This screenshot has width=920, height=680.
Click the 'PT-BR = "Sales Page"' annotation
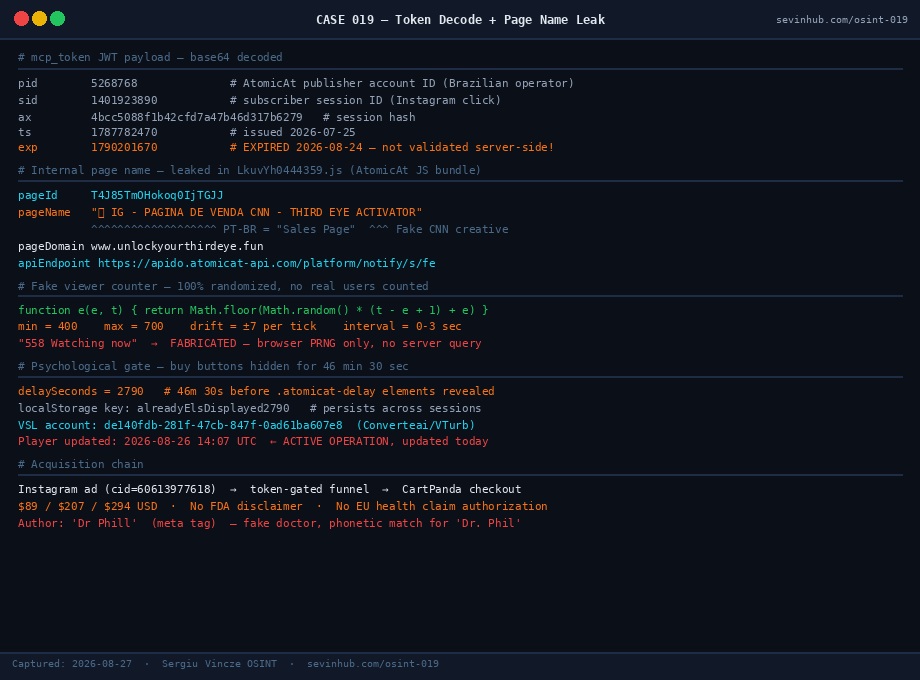(x=289, y=229)
